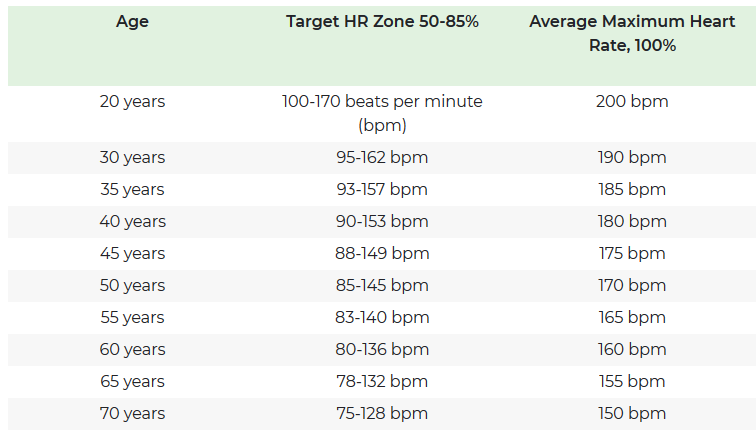Click the 170 bpm maximum for age 50

click(x=631, y=285)
